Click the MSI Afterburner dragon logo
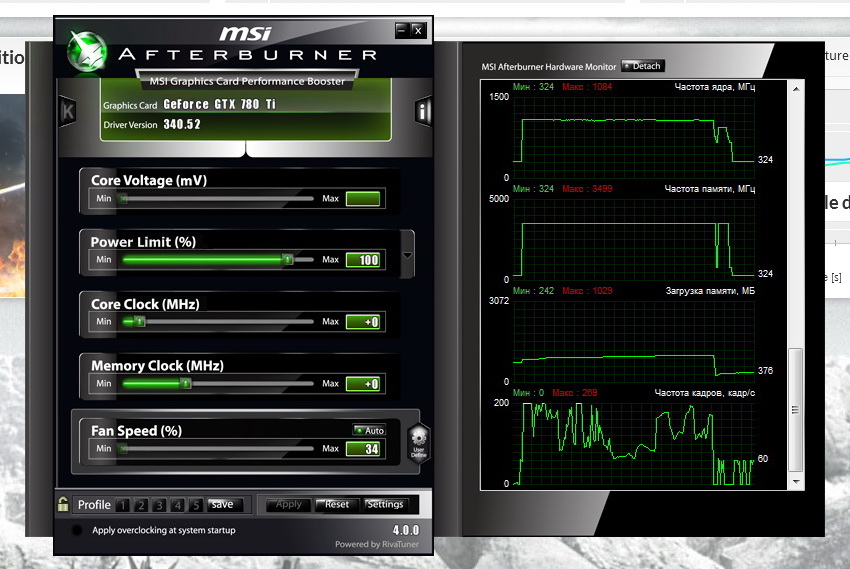This screenshot has width=850, height=569. tap(87, 53)
